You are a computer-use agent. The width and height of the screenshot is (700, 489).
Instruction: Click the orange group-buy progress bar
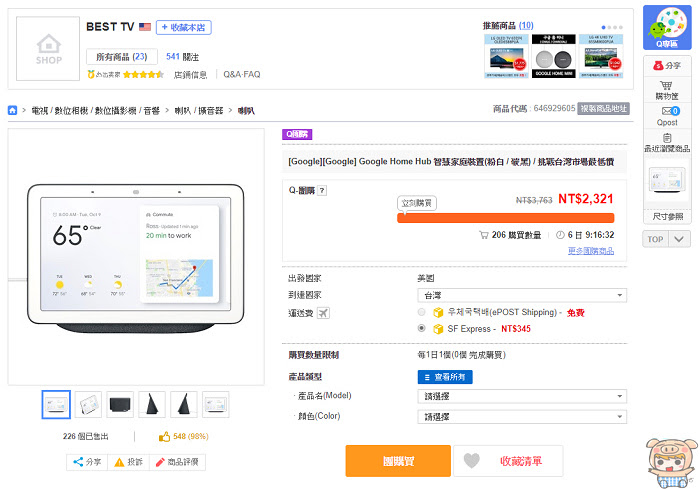point(505,218)
